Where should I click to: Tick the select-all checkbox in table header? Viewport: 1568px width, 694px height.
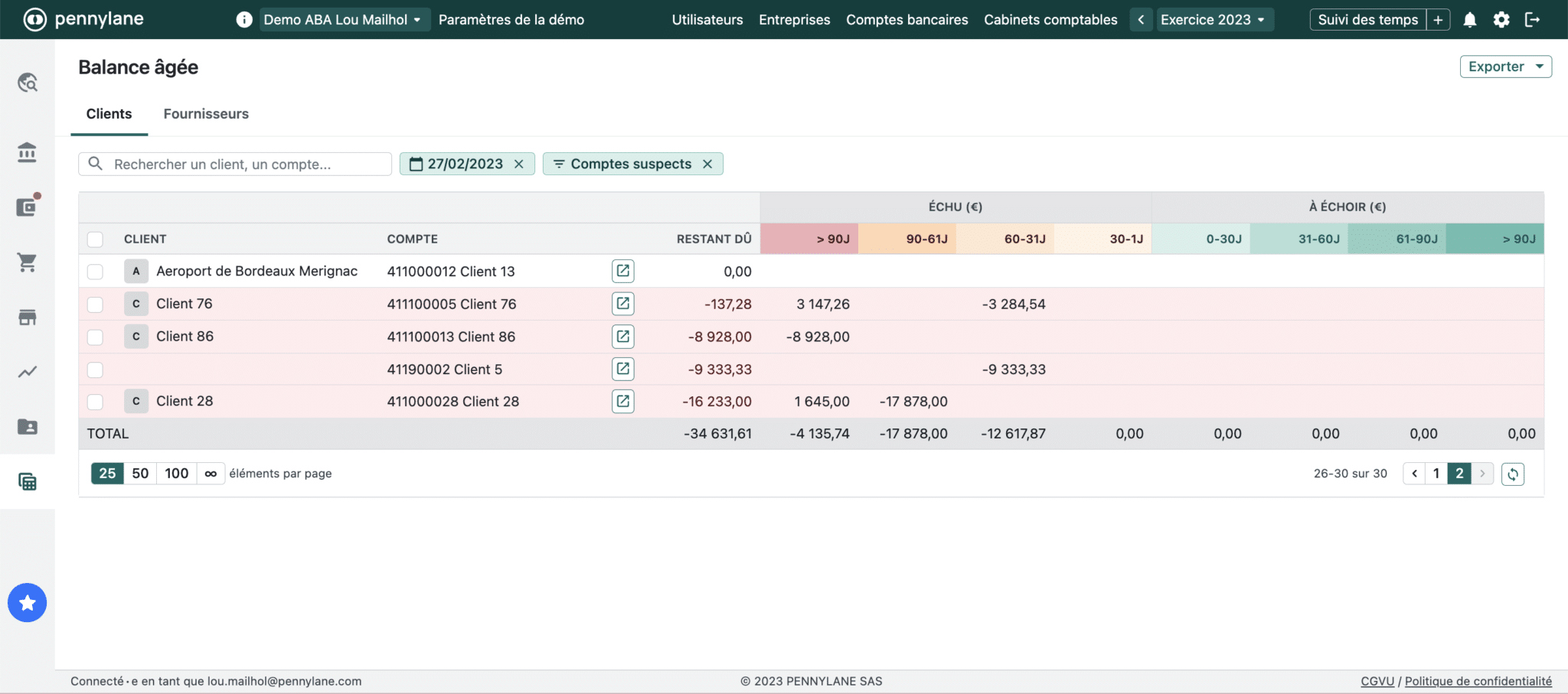(95, 239)
